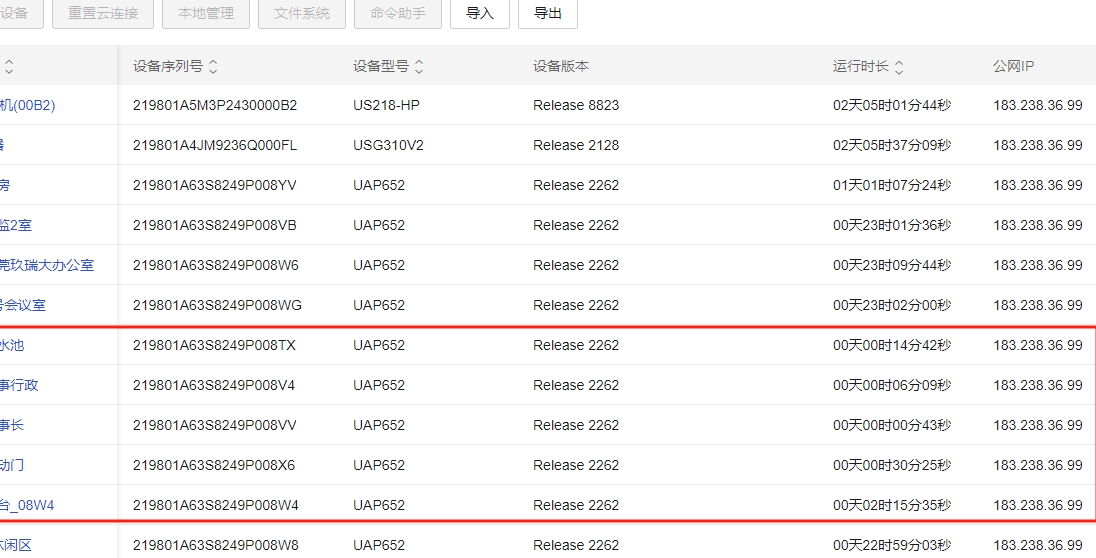Open device link 台_08W4
Viewport: 1096px width, 558px height.
pyautogui.click(x=27, y=505)
